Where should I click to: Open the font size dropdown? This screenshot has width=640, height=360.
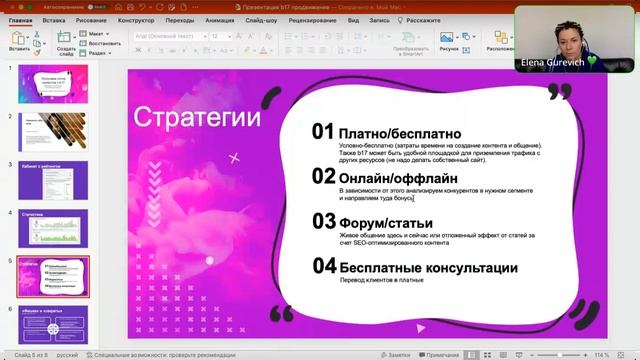click(x=230, y=37)
